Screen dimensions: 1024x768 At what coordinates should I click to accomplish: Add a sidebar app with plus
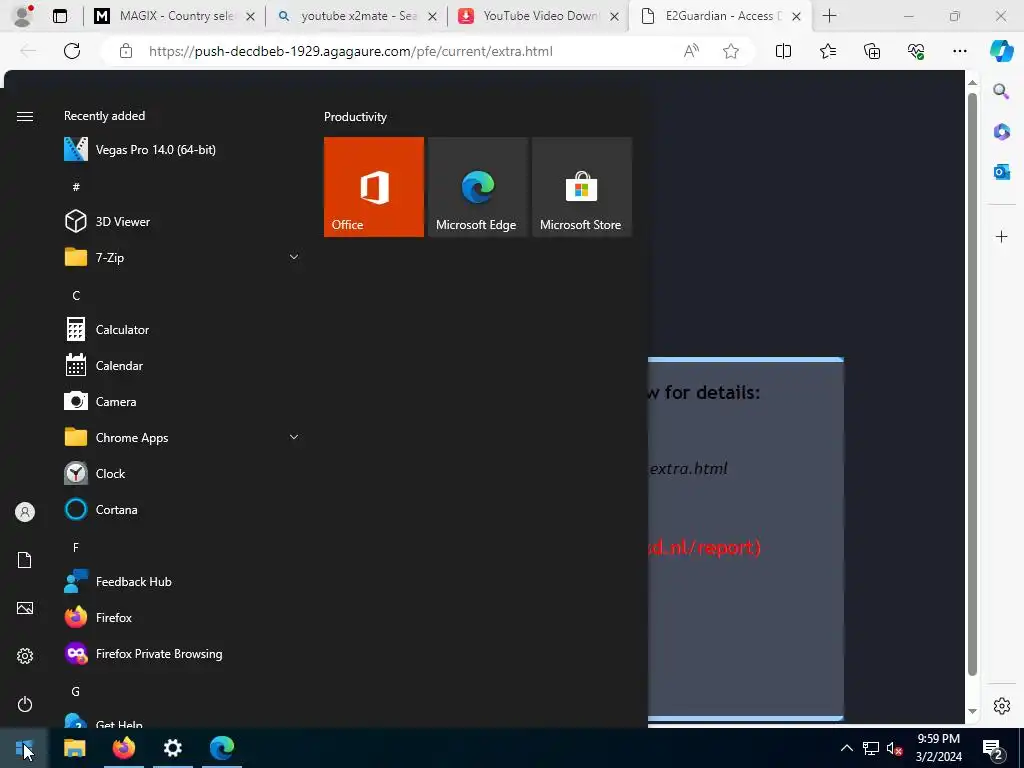click(1001, 236)
